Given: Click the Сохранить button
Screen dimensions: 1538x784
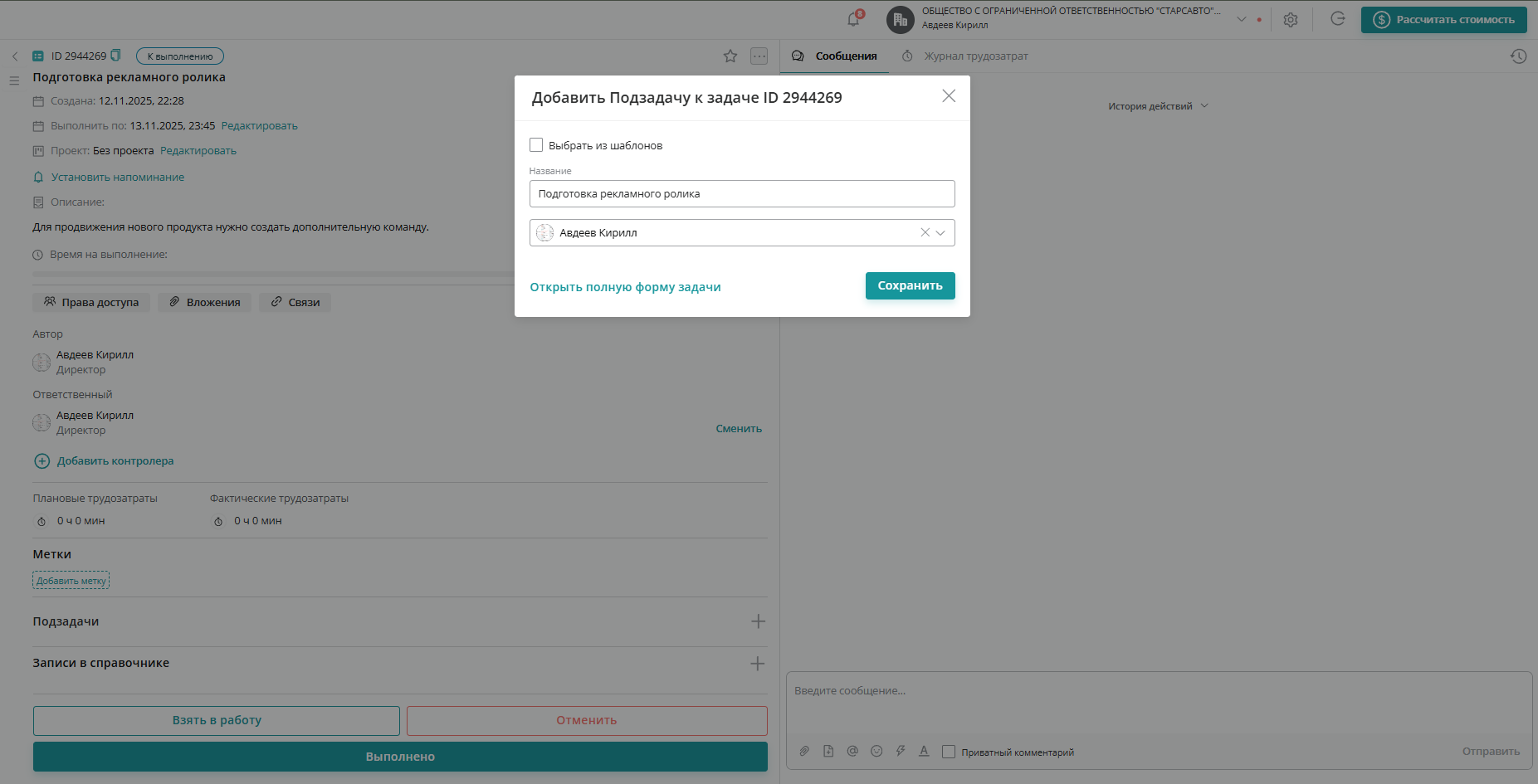Looking at the screenshot, I should click(x=910, y=285).
